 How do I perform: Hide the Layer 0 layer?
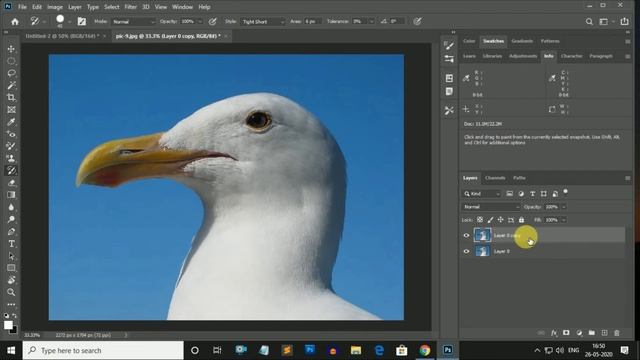click(x=466, y=251)
